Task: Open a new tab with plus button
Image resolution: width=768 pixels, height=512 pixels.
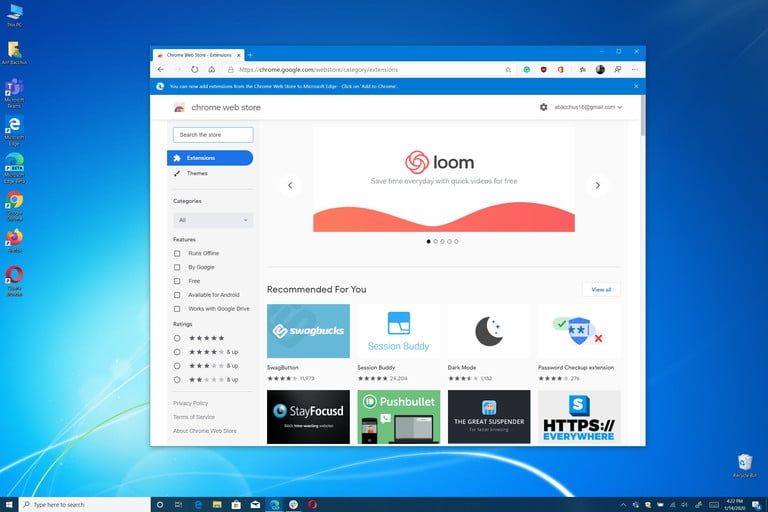Action: click(250, 55)
